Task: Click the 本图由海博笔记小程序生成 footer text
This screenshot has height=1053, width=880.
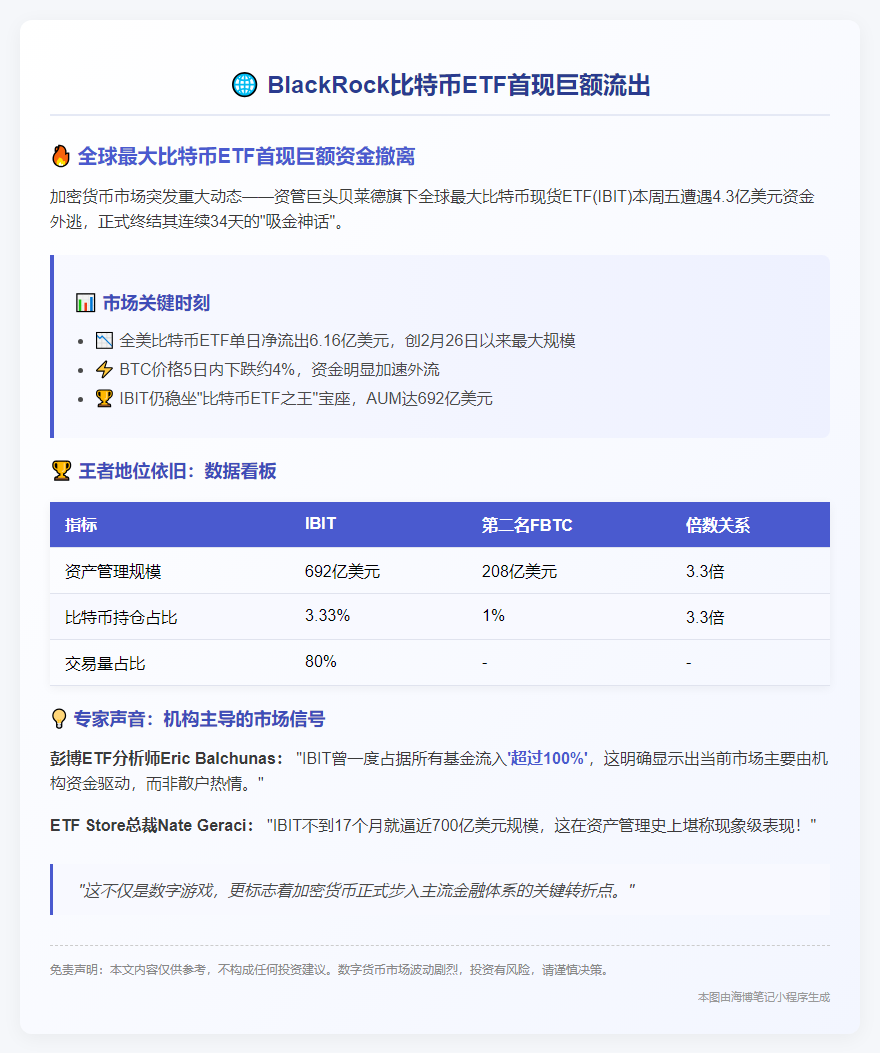Action: pyautogui.click(x=767, y=997)
